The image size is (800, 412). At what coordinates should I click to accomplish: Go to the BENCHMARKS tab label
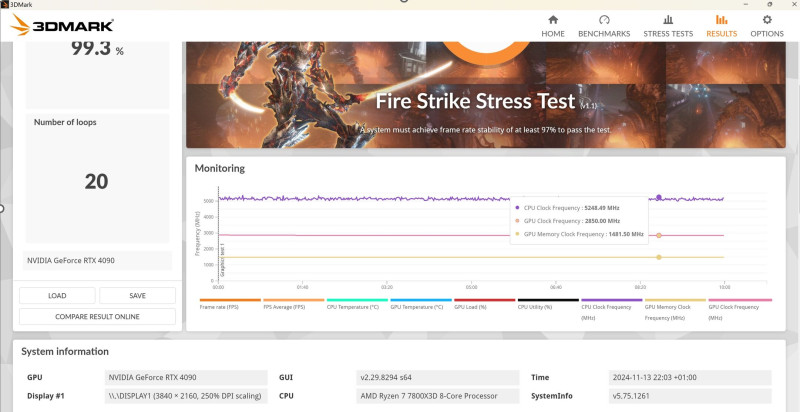[604, 34]
